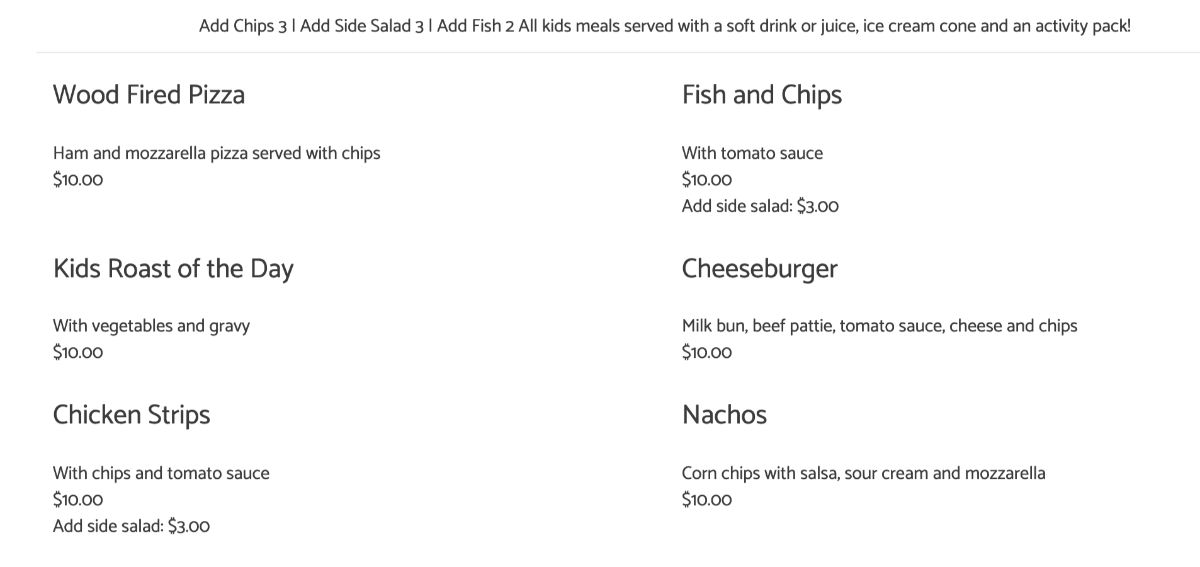Click 'Add side salad: $3.00' under Fish and Chips
The width and height of the screenshot is (1200, 567).
pos(760,206)
